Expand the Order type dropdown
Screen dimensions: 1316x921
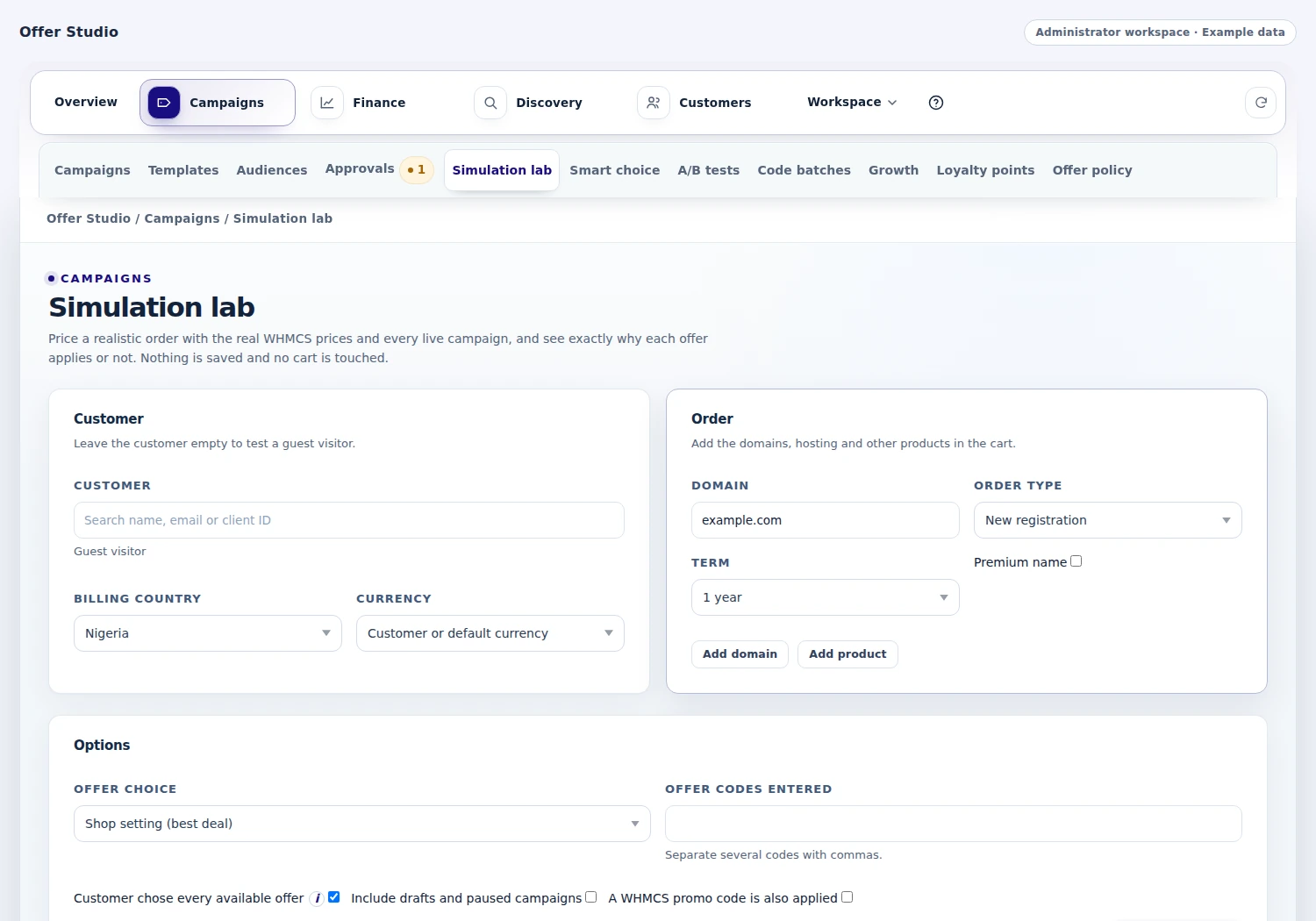point(1108,520)
